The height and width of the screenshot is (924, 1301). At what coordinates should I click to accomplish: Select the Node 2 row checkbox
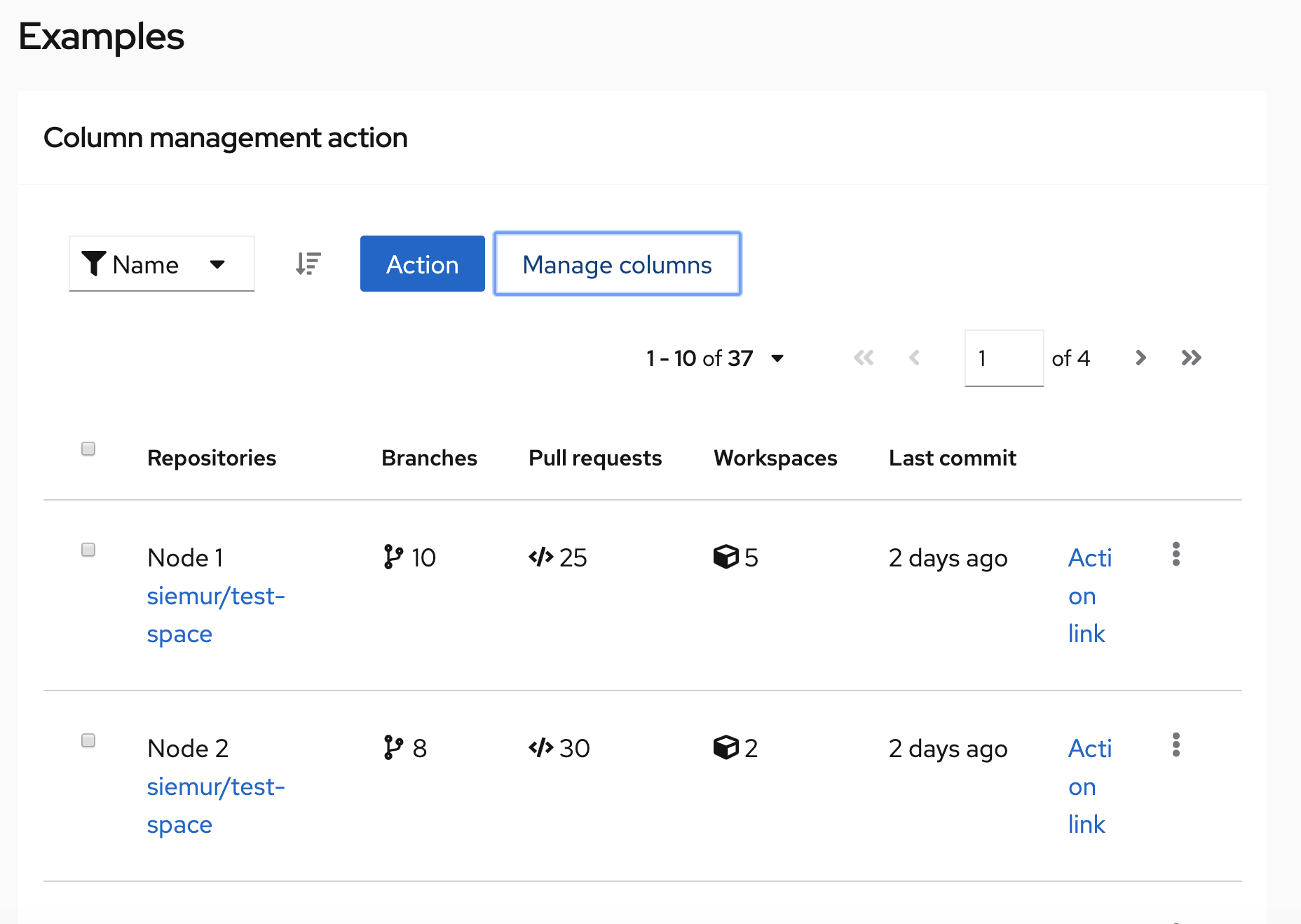[88, 740]
